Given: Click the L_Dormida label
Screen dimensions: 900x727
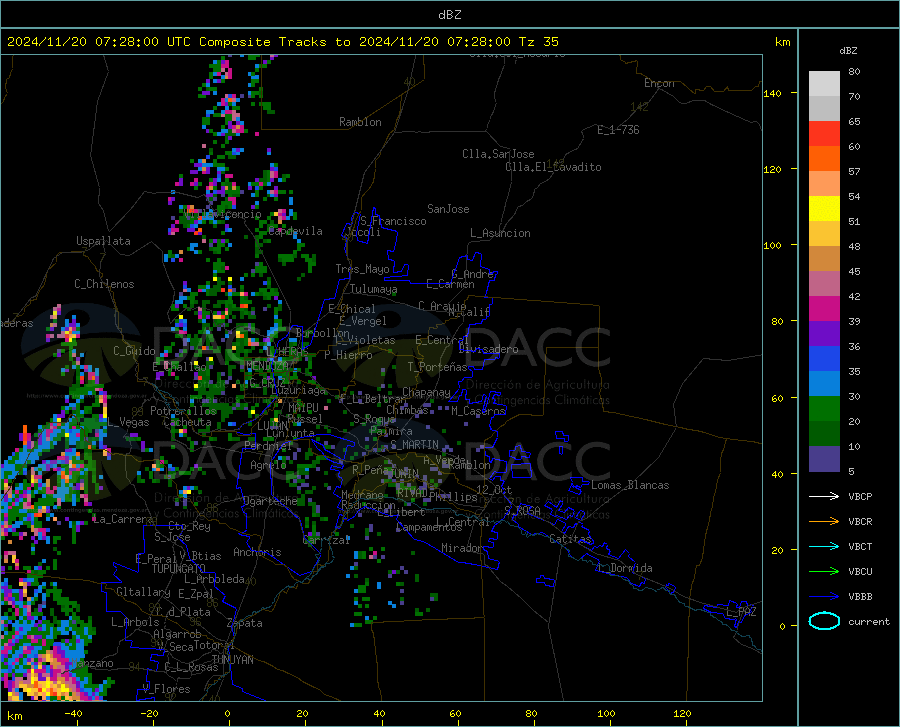Looking at the screenshot, I should (x=624, y=568).
